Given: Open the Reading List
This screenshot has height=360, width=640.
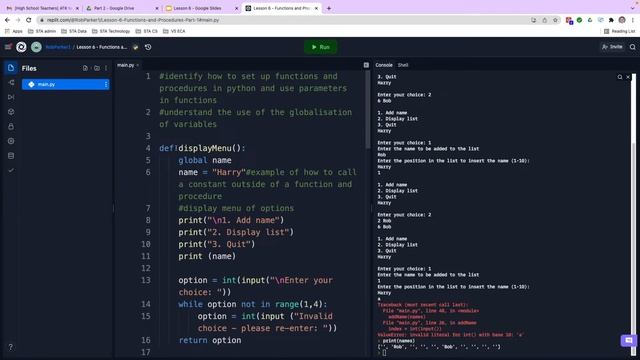Looking at the screenshot, I should (x=619, y=31).
